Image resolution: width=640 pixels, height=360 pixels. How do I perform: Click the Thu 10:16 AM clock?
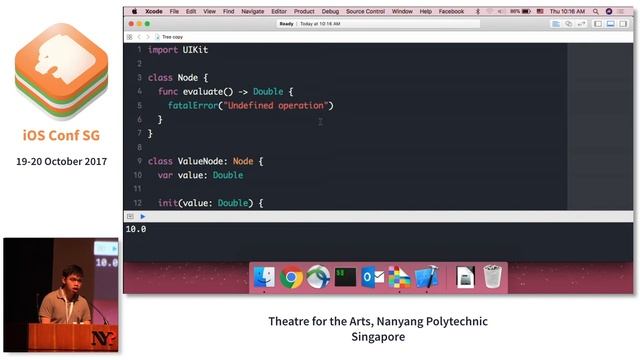coord(567,11)
